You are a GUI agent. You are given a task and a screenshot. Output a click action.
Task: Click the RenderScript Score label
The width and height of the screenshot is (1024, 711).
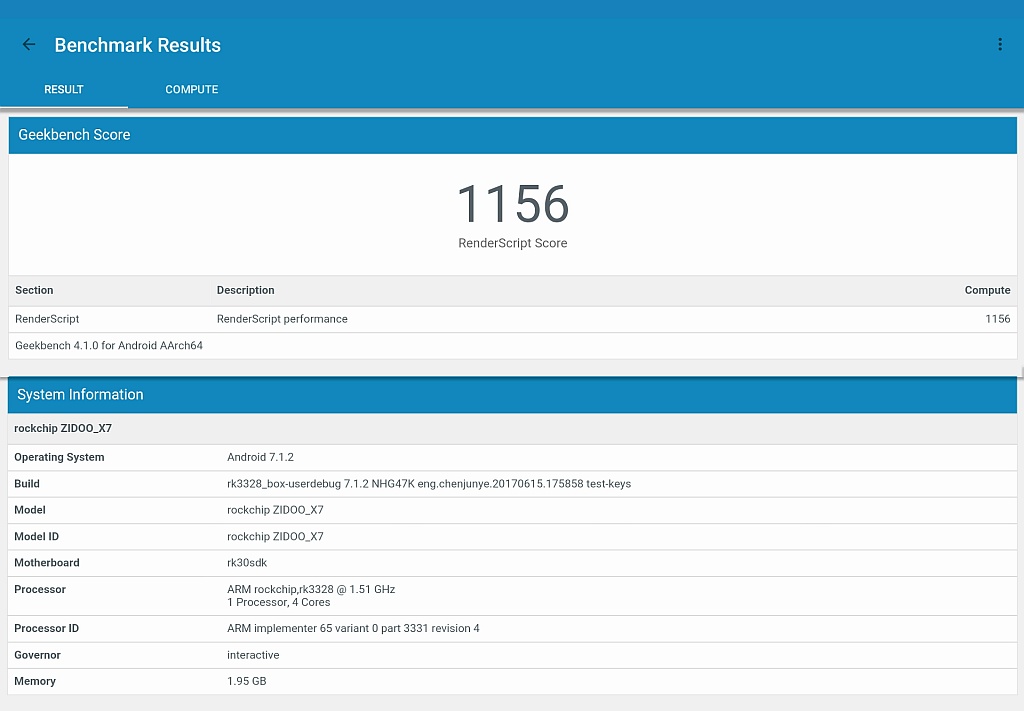coord(513,243)
